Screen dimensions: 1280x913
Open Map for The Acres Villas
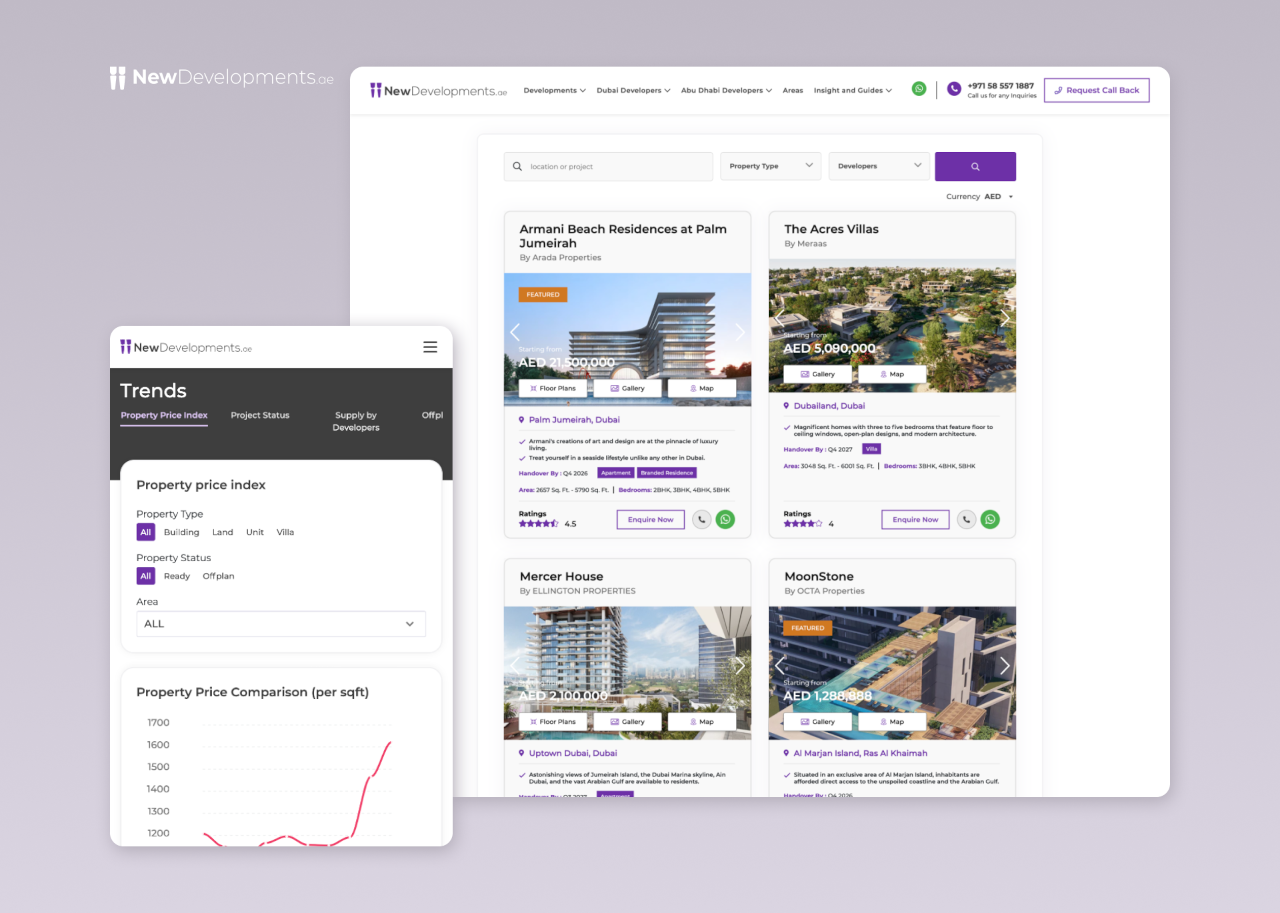(892, 374)
